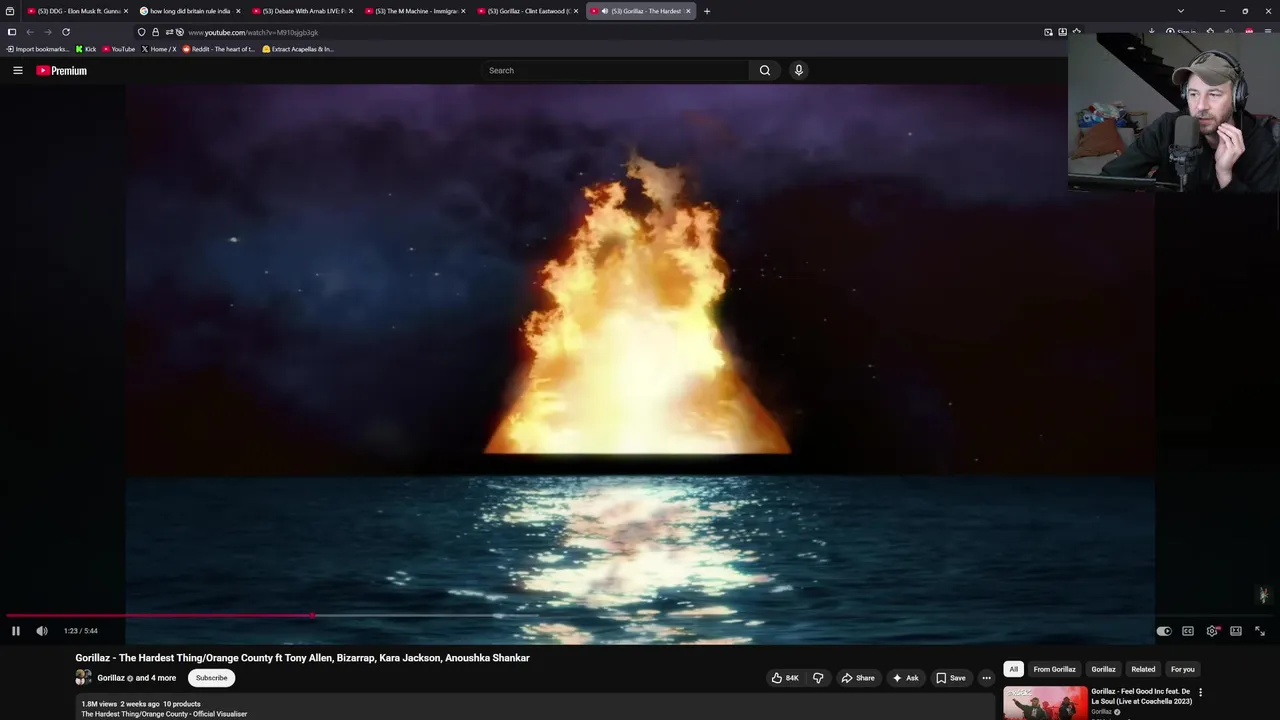Open the YouTube hamburger guide menu
This screenshot has width=1280, height=720.
(18, 70)
